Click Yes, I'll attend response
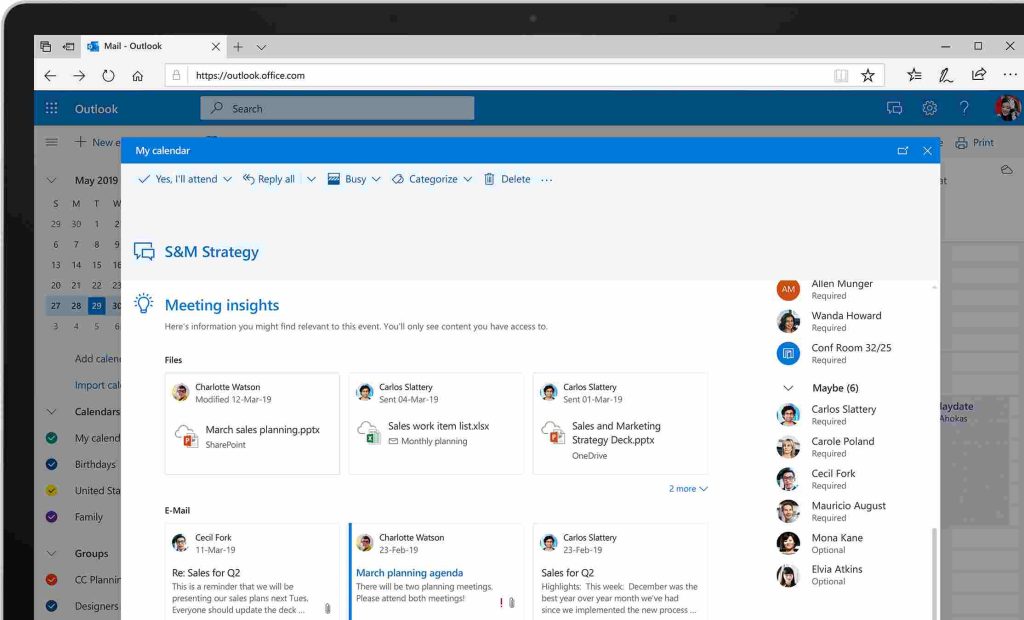The width and height of the screenshot is (1024, 620). tap(178, 179)
